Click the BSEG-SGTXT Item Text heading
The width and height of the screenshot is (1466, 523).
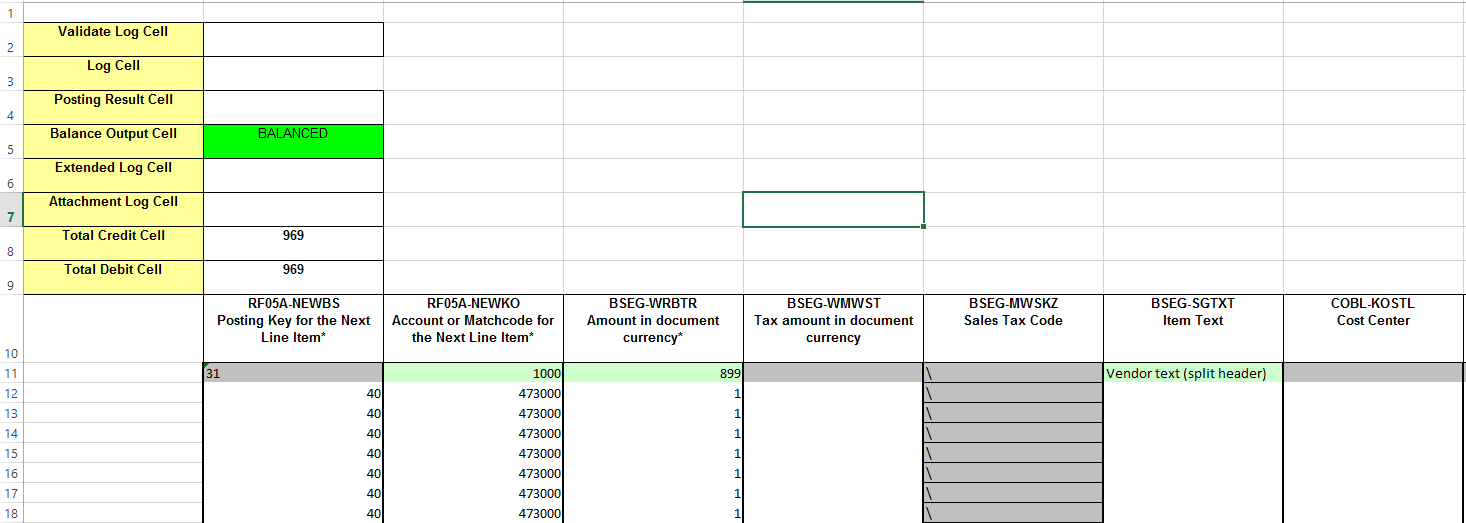click(1193, 328)
